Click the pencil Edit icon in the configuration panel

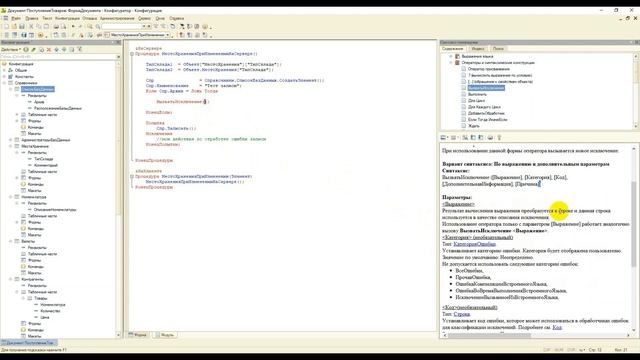point(33,49)
